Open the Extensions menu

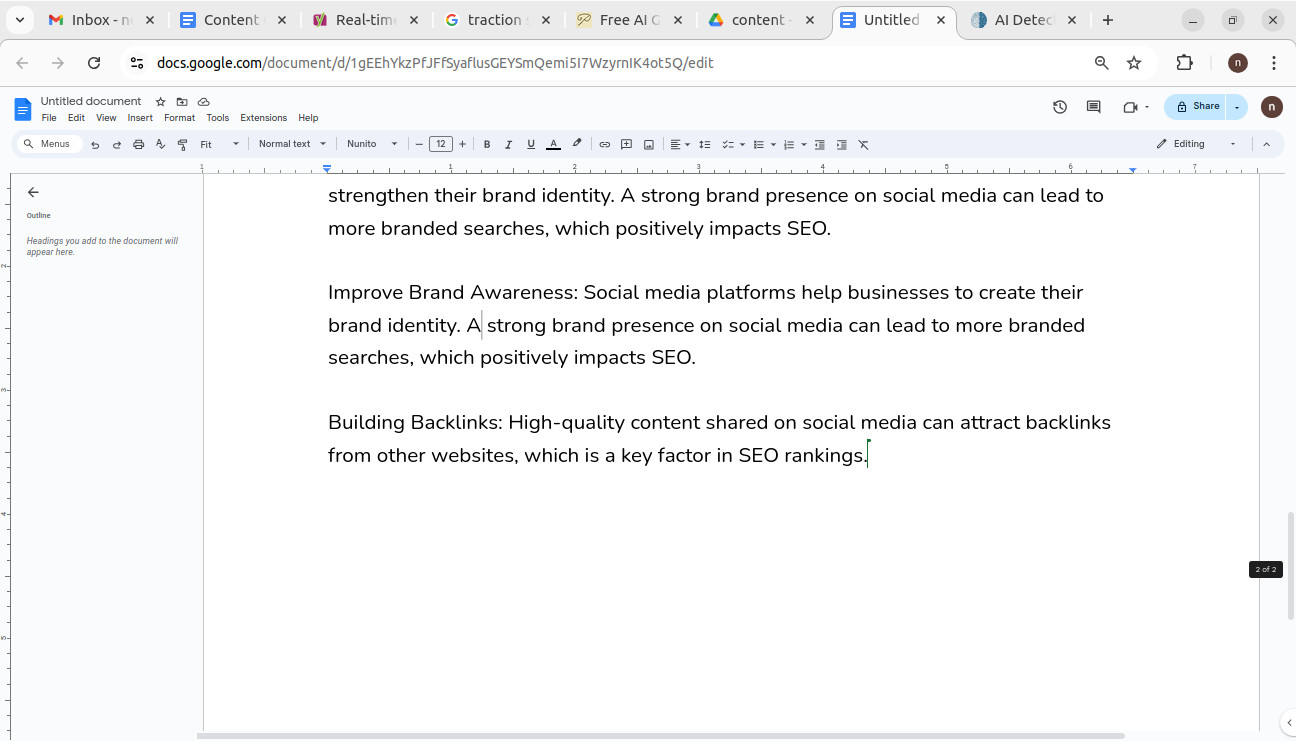pyautogui.click(x=264, y=118)
